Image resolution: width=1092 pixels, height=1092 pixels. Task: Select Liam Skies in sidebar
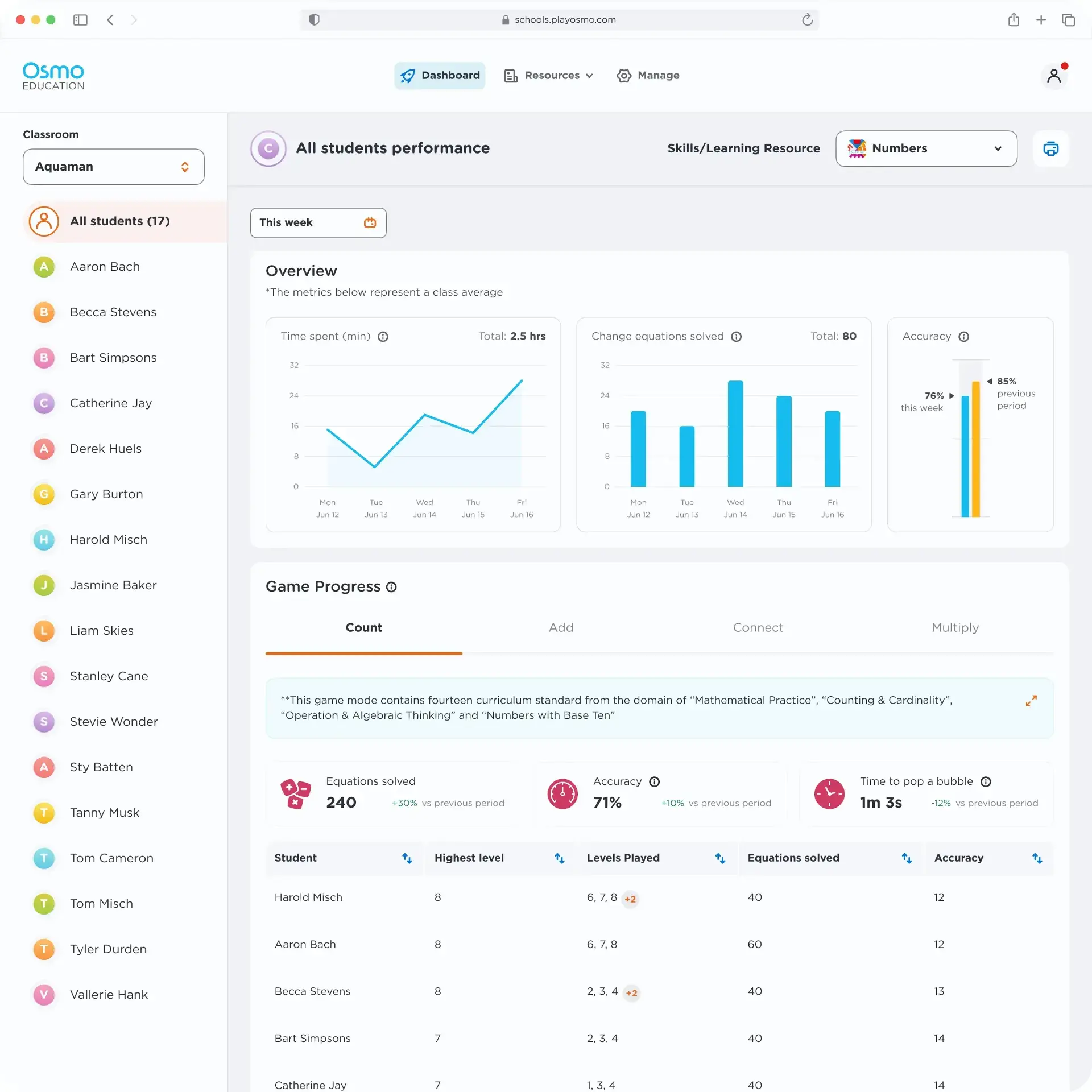125,631
